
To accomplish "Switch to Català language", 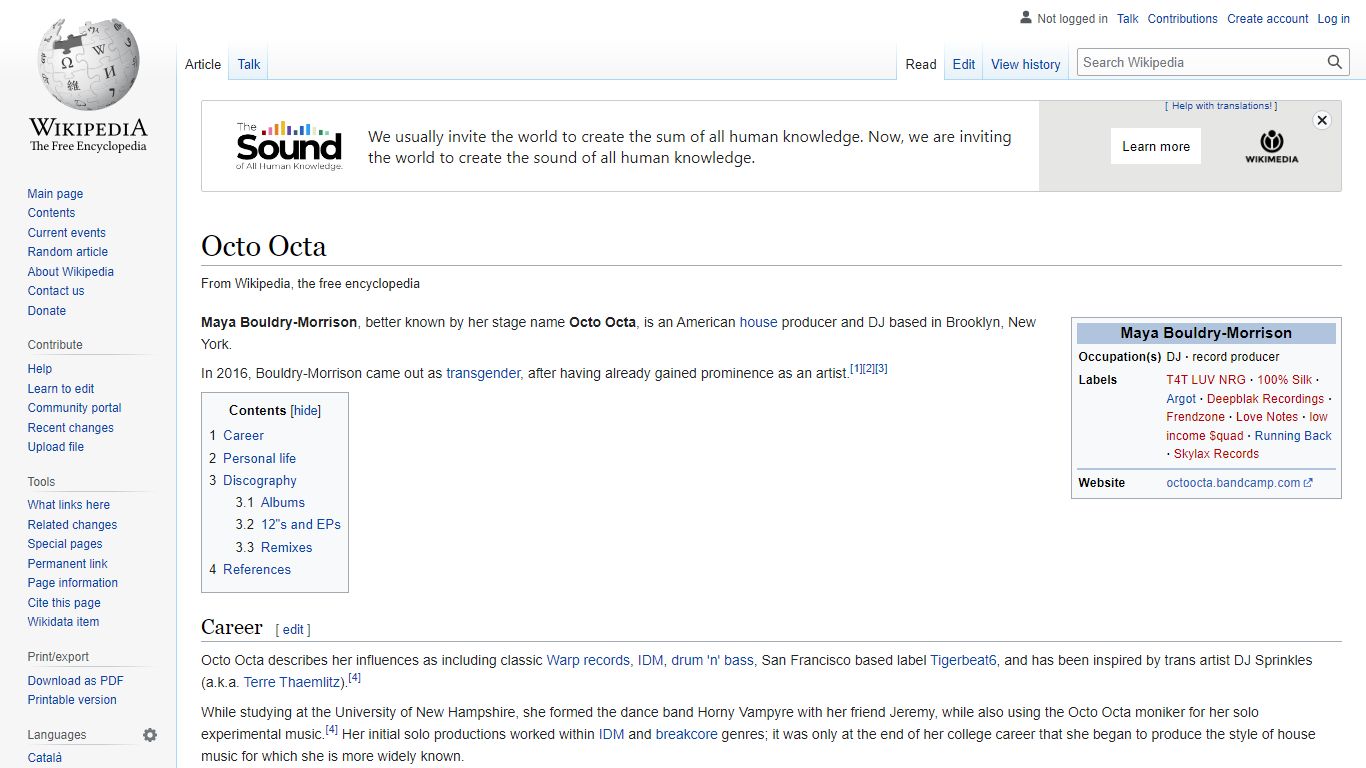I will [45, 758].
